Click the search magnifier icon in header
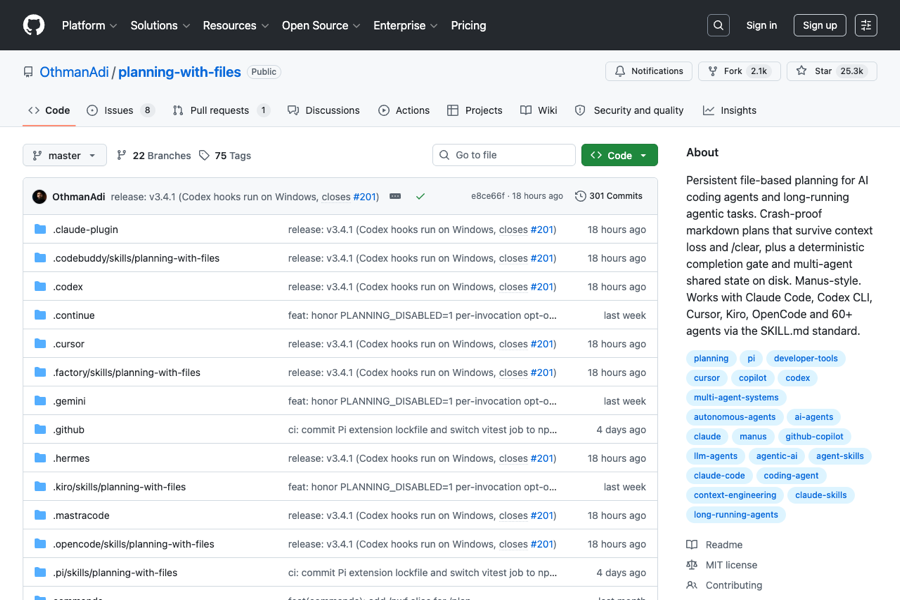 [718, 25]
